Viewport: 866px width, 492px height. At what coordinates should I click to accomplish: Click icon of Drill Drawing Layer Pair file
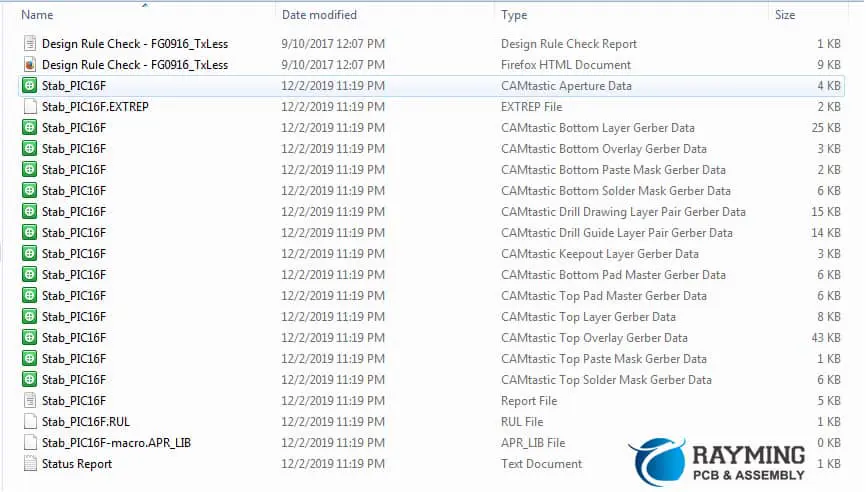pos(30,212)
